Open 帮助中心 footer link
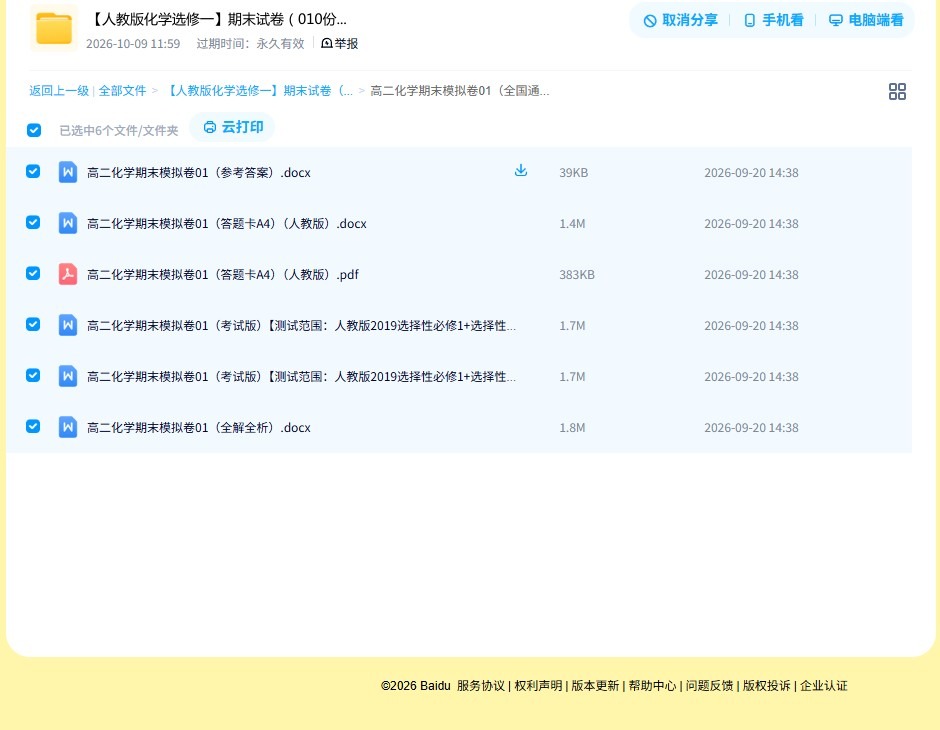The image size is (940, 730). coord(652,686)
